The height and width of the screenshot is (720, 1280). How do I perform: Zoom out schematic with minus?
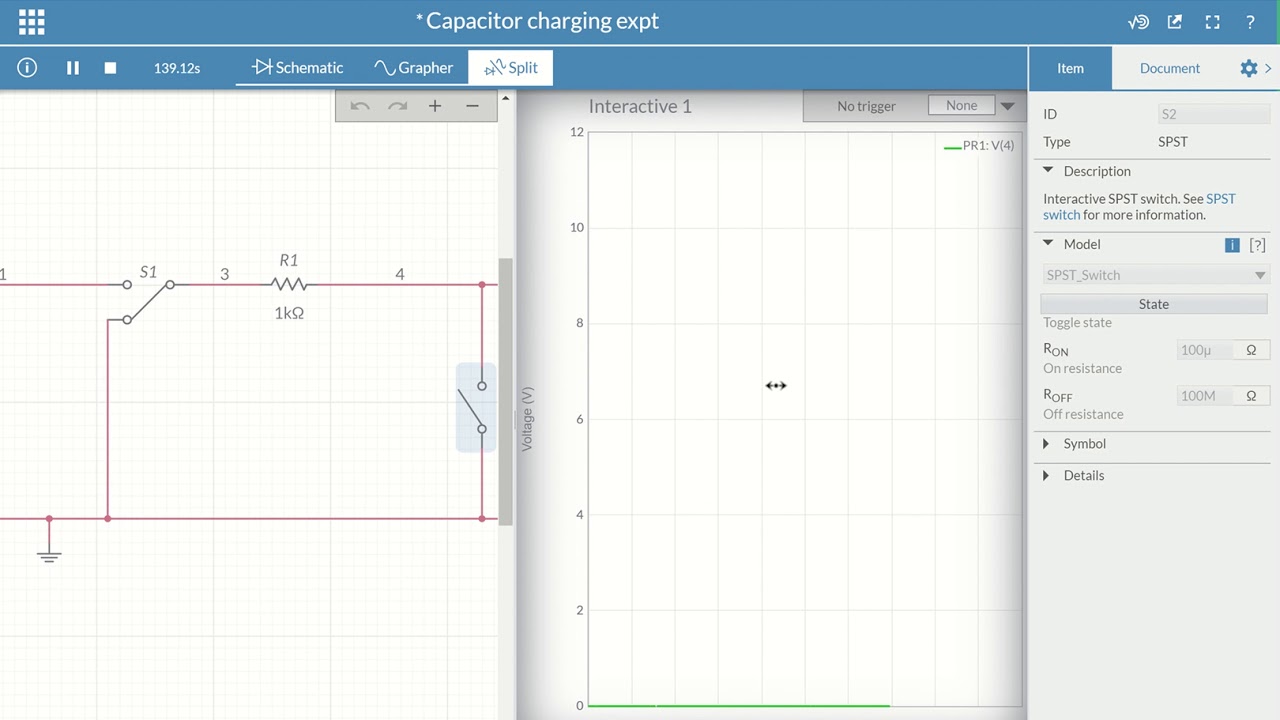click(472, 106)
